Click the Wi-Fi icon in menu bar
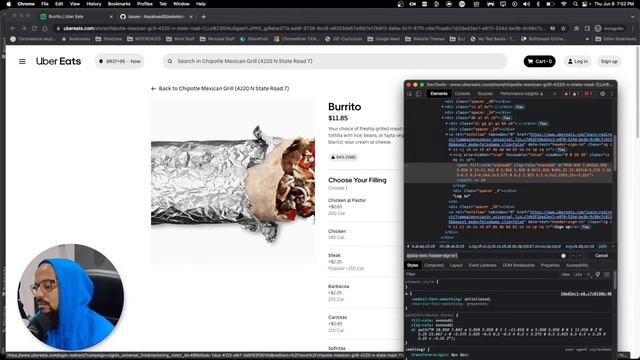 tap(564, 4)
